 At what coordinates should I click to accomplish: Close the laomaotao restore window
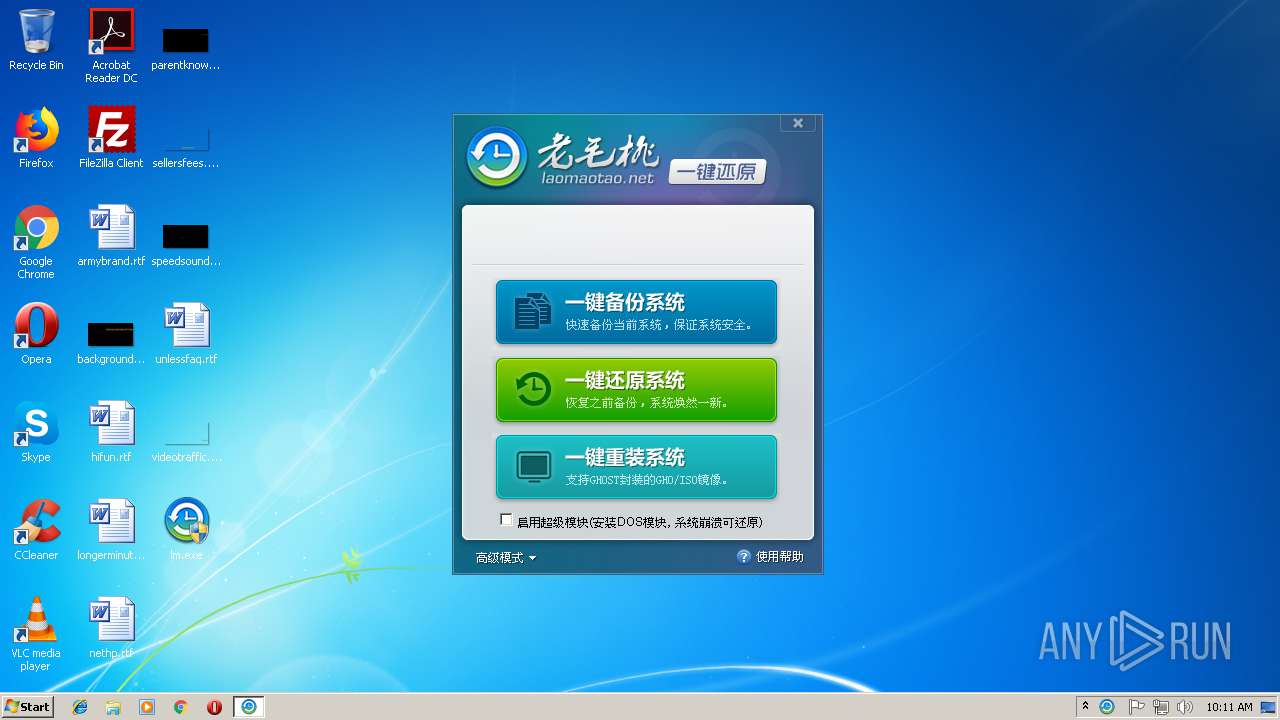coord(798,123)
